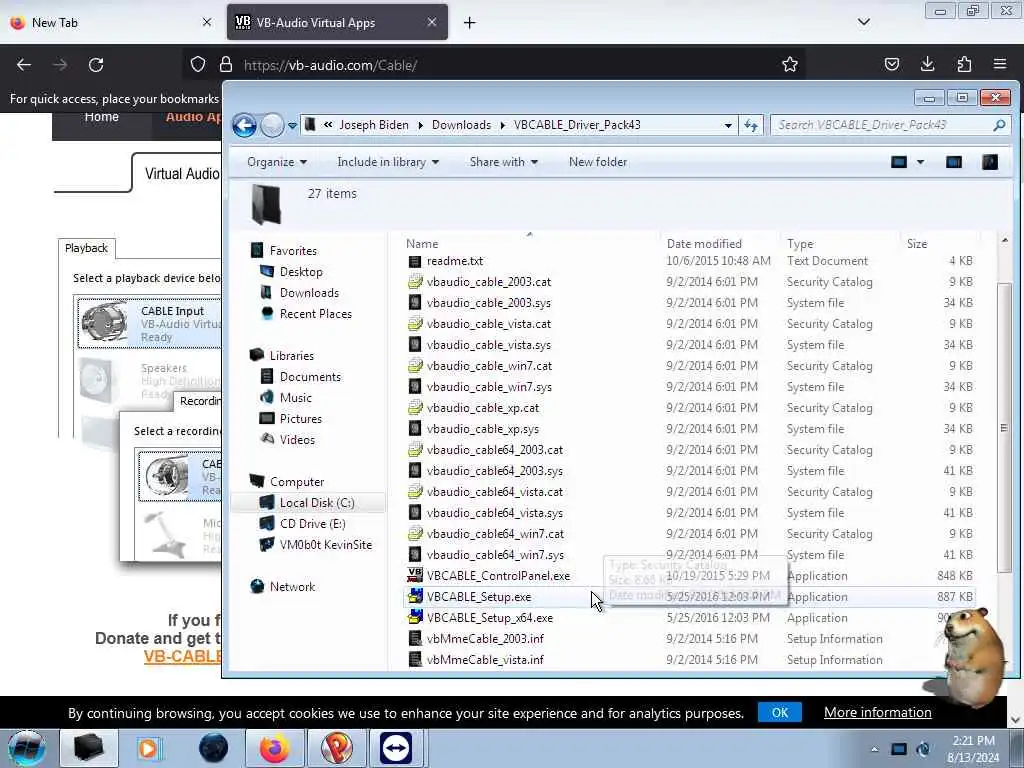Select Desktop under Favorites
Image resolution: width=1024 pixels, height=768 pixels.
coord(300,272)
